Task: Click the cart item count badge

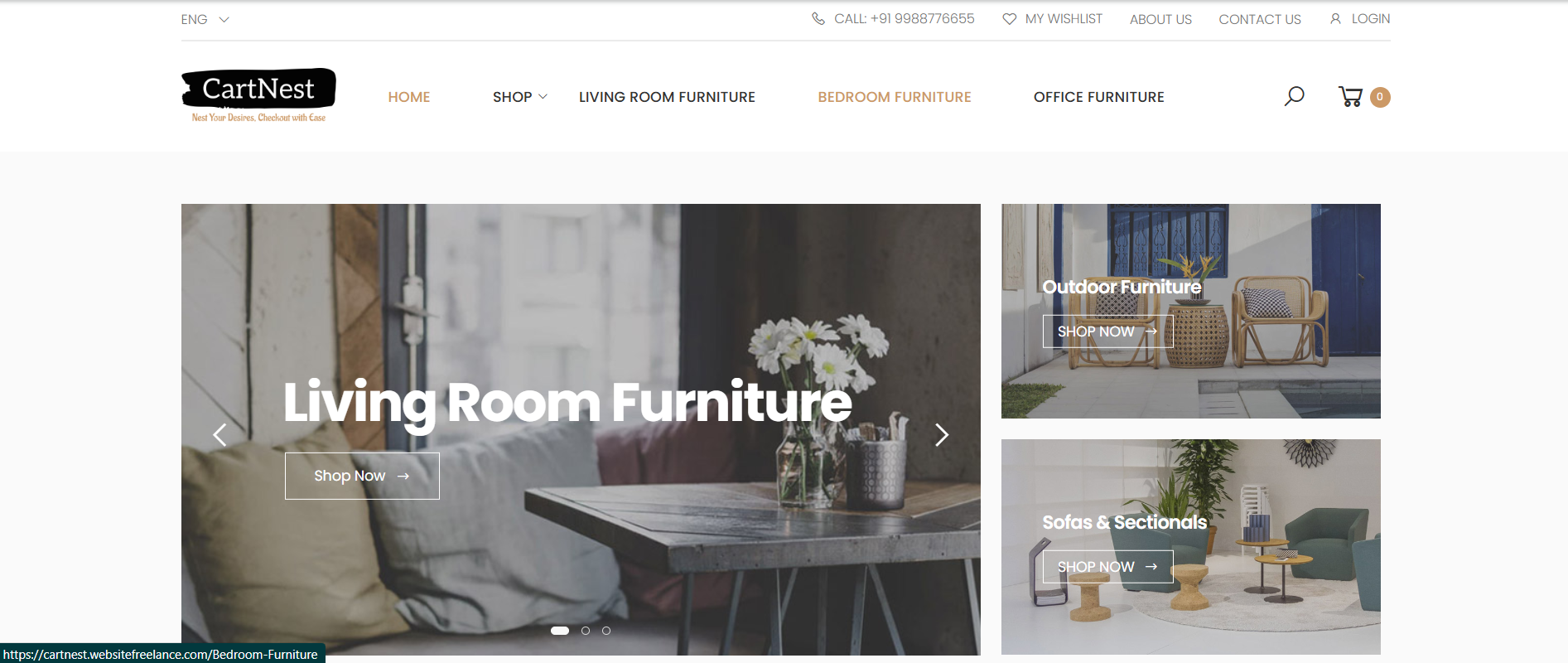Action: click(1380, 97)
